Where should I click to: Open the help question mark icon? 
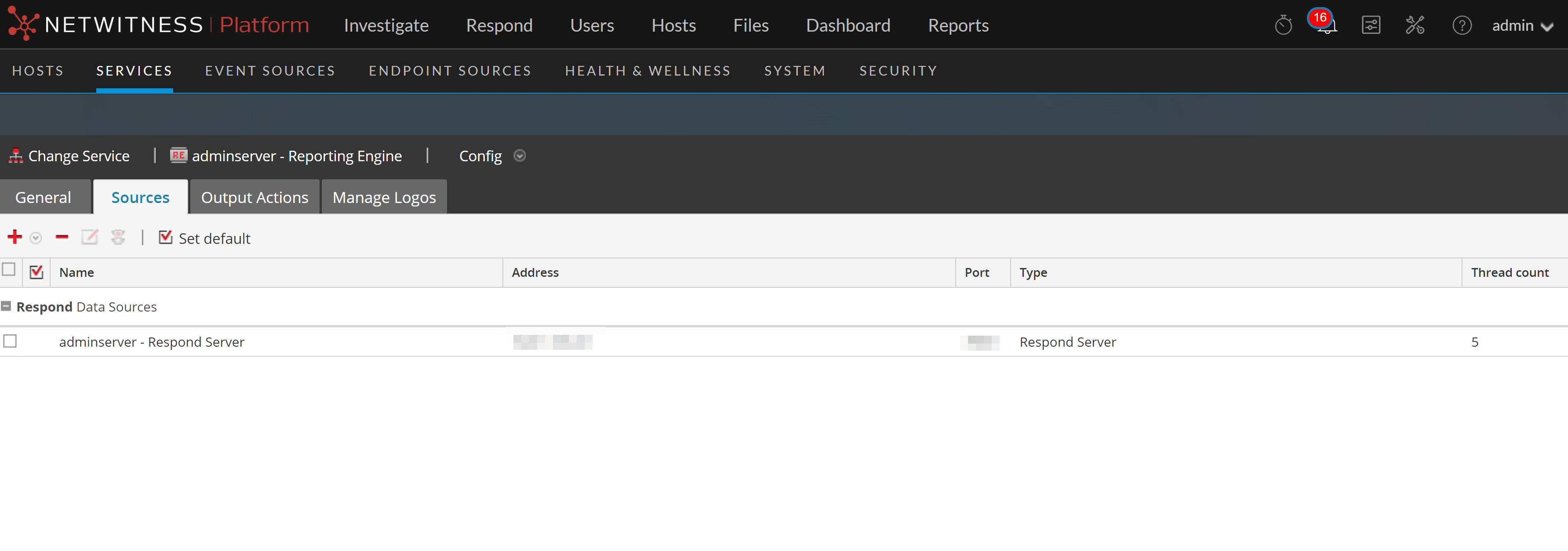[x=1462, y=25]
